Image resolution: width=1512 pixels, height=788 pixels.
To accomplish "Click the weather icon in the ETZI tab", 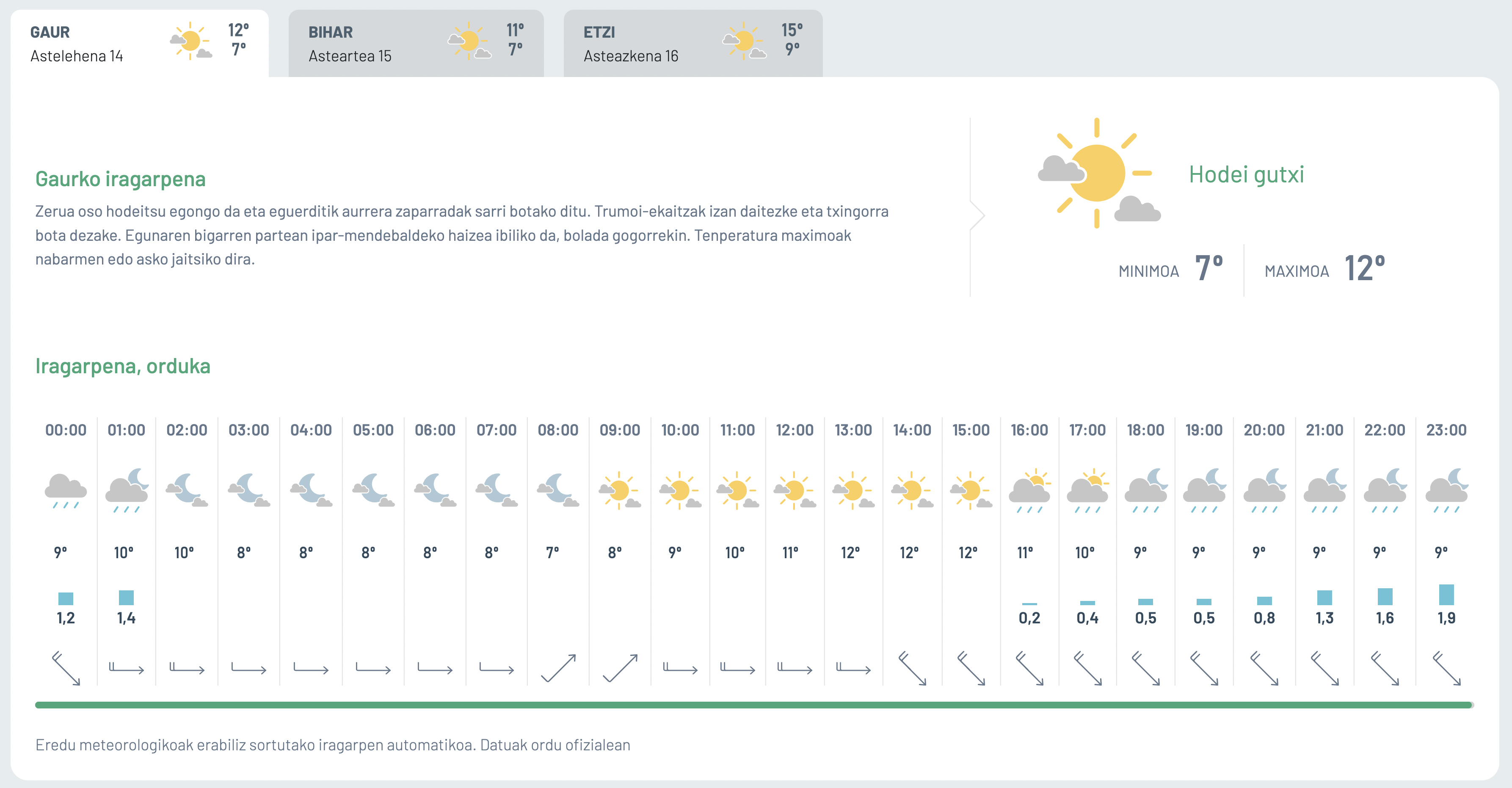I will (744, 41).
